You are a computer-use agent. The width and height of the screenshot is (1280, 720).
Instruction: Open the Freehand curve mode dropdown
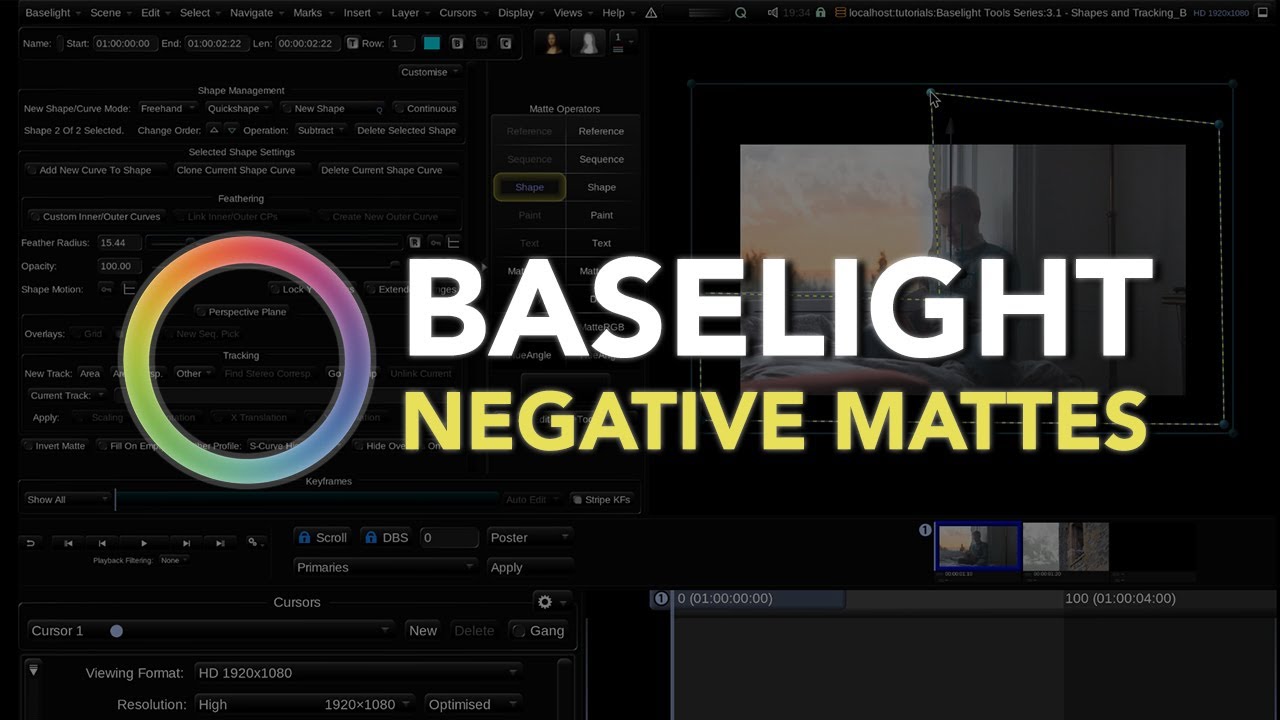167,108
